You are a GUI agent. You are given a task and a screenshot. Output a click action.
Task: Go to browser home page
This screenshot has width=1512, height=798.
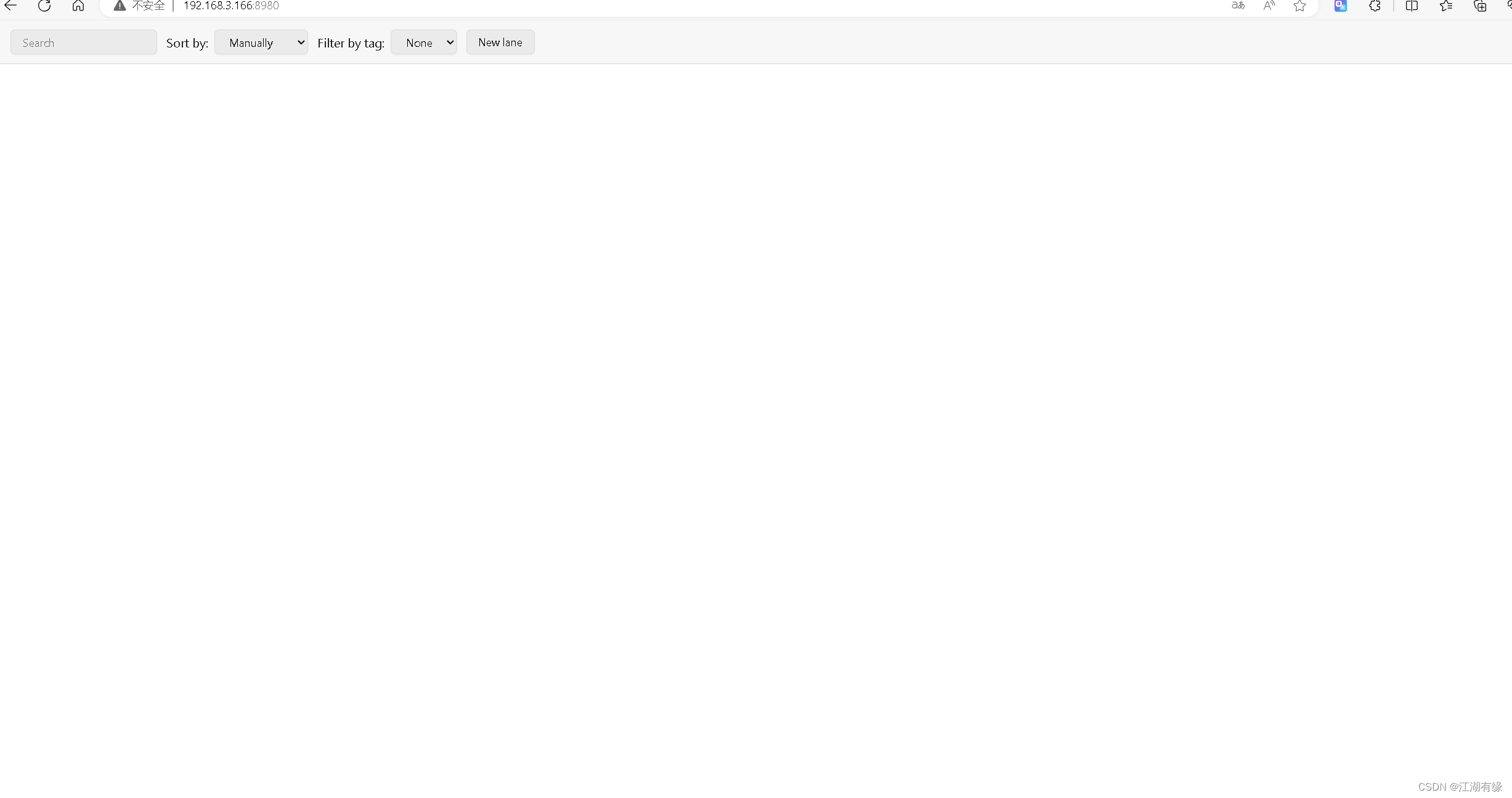point(78,6)
